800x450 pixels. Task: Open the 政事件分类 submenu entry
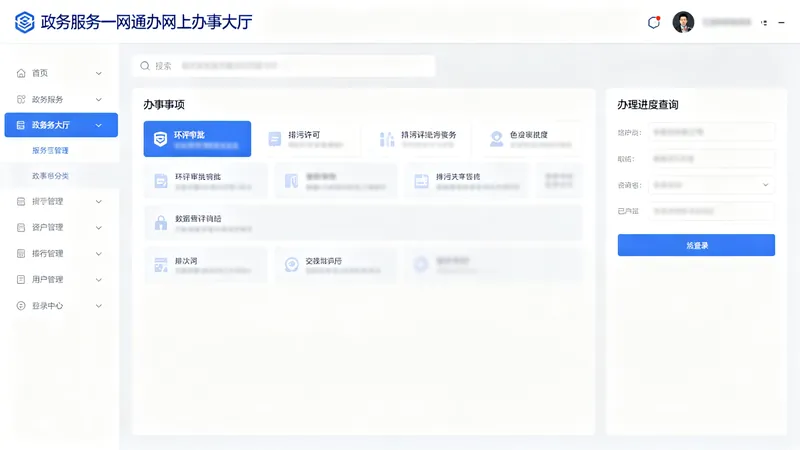click(50, 176)
